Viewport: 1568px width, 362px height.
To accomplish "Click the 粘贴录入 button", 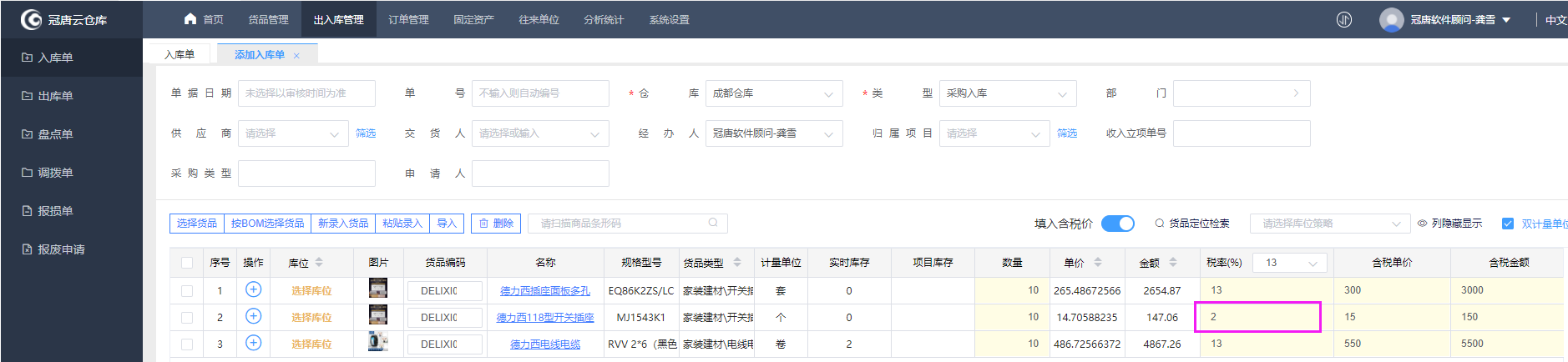I will [402, 224].
